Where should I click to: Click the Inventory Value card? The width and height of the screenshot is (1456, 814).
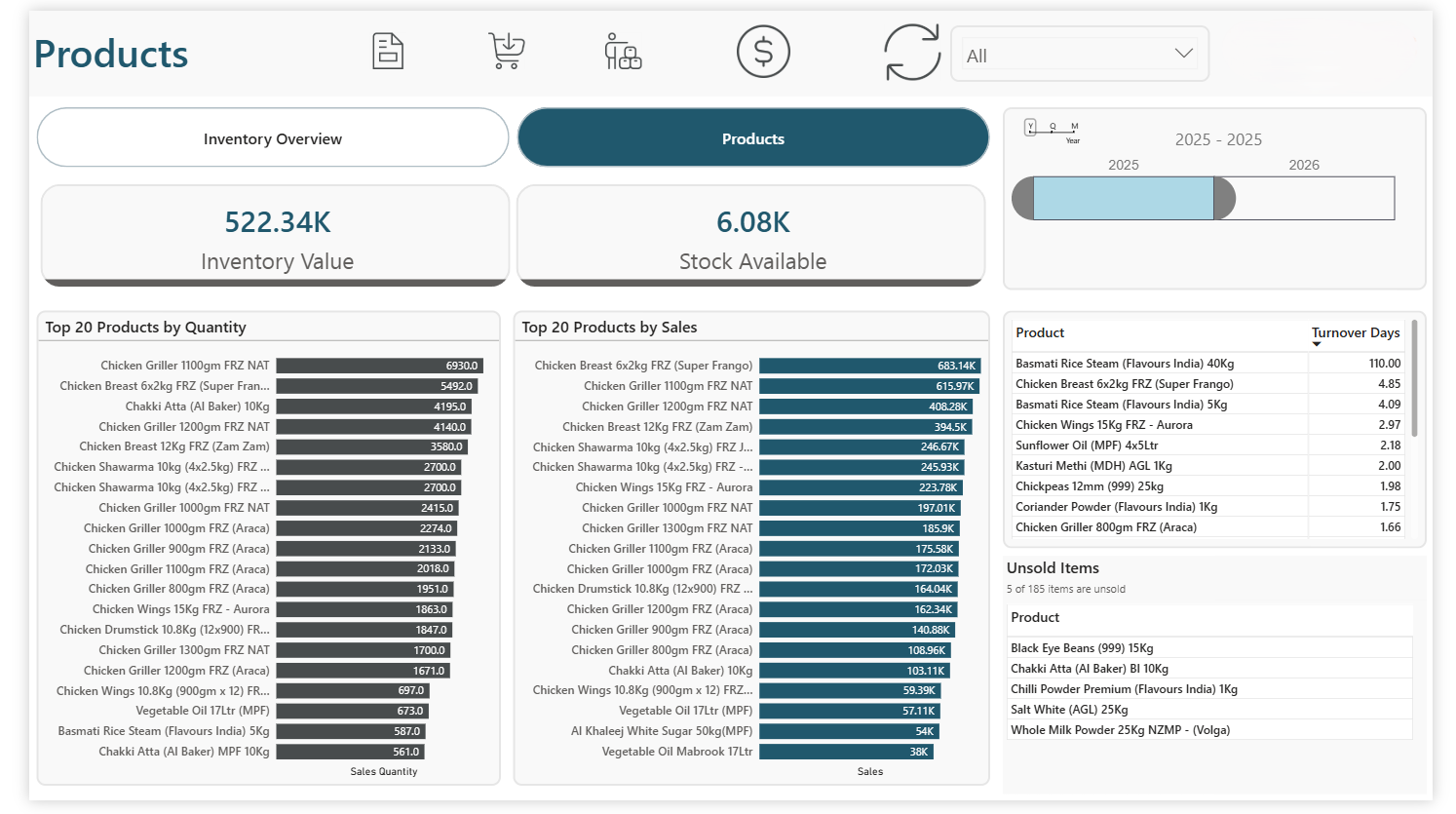pos(276,237)
